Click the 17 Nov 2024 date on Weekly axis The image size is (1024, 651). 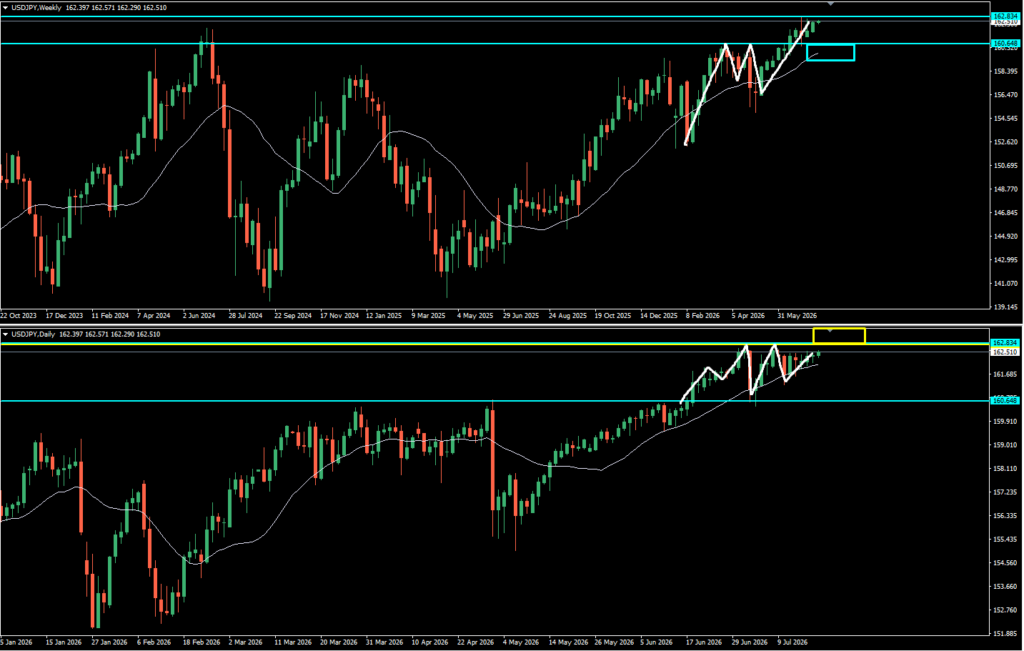339,315
